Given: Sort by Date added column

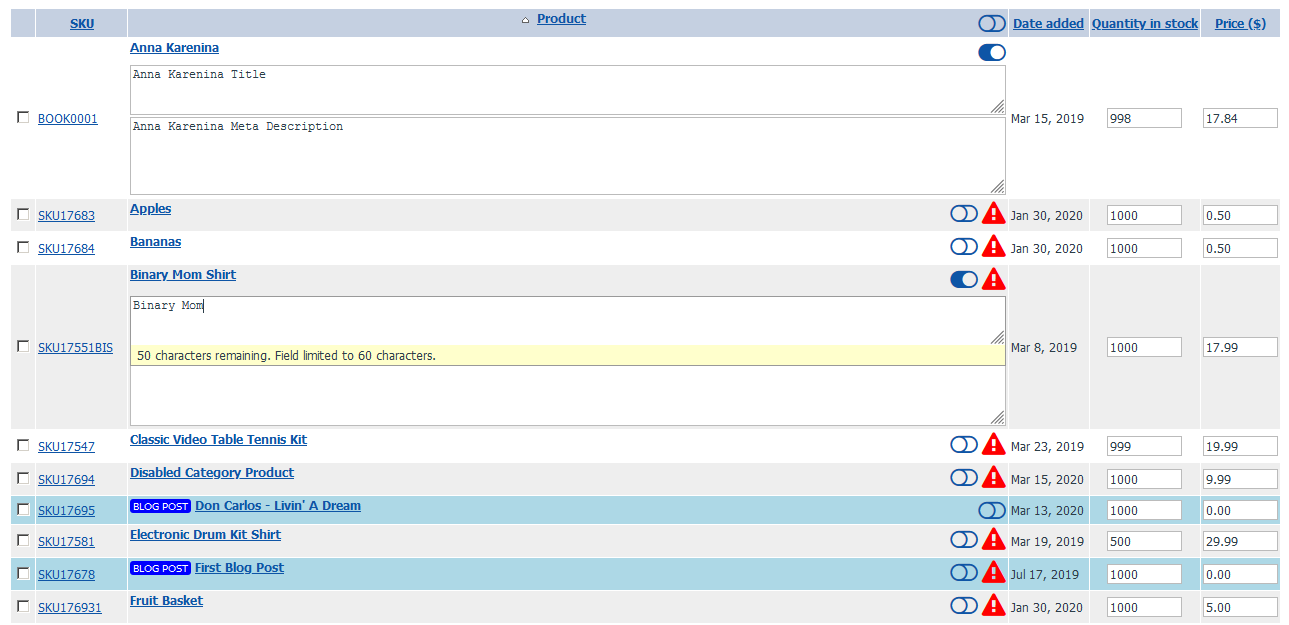Looking at the screenshot, I should pos(1047,23).
